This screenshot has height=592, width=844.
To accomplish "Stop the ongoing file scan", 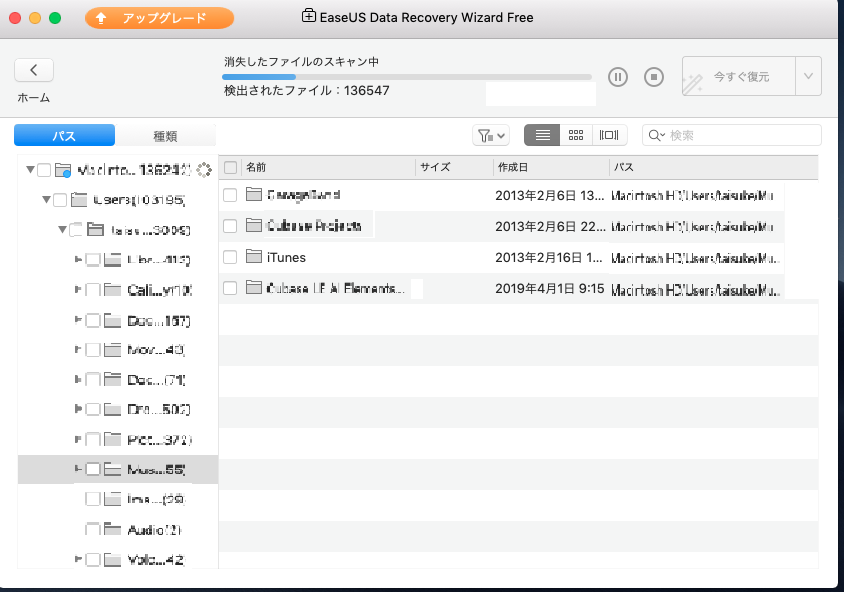I will click(x=654, y=77).
